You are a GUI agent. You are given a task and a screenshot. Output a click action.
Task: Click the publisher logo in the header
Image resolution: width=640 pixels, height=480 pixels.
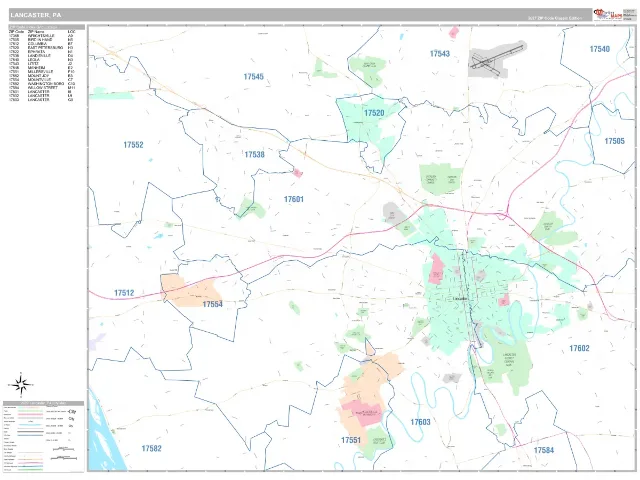[x=608, y=15]
